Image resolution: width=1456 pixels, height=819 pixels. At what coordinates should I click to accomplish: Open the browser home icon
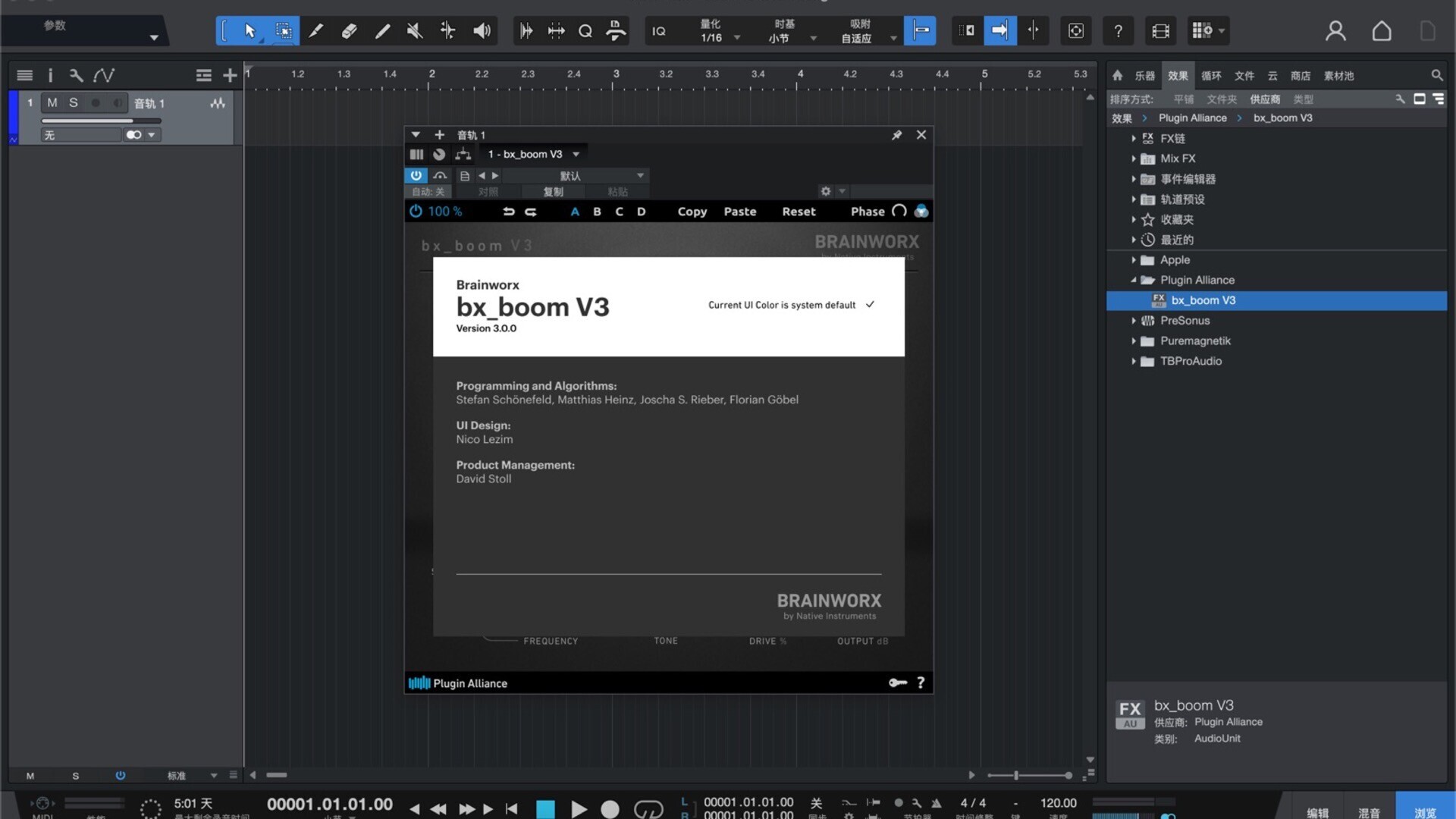tap(1117, 75)
